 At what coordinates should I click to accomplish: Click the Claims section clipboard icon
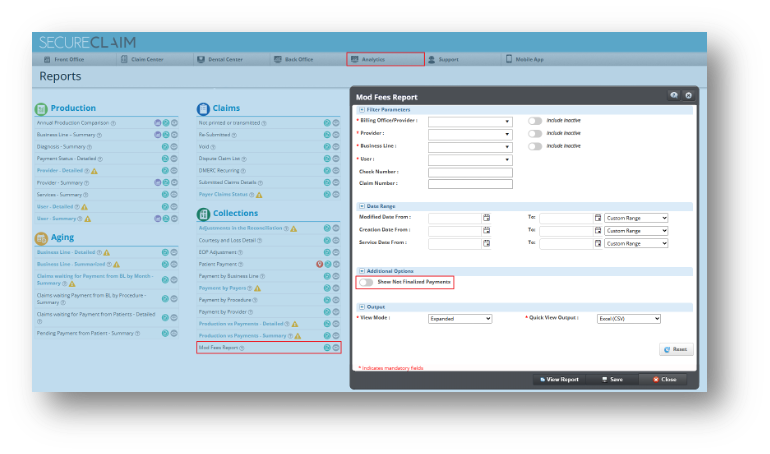tap(204, 108)
